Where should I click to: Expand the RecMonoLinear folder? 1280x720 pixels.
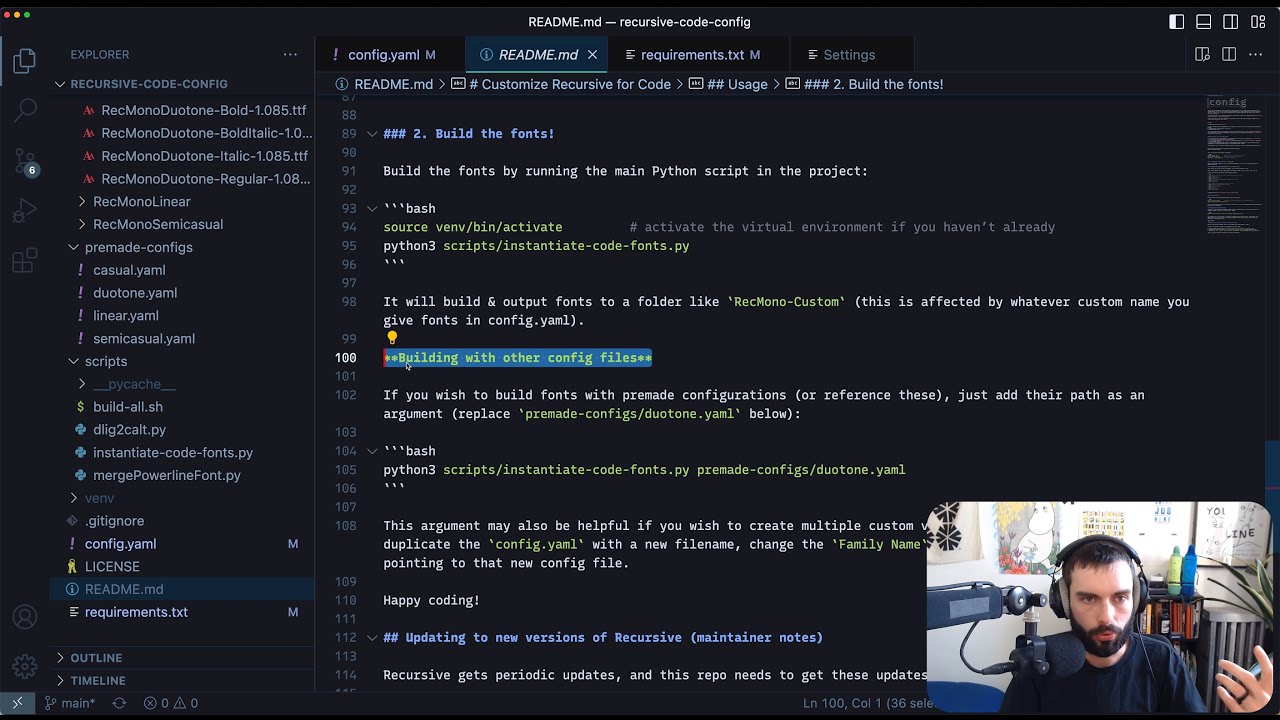141,202
